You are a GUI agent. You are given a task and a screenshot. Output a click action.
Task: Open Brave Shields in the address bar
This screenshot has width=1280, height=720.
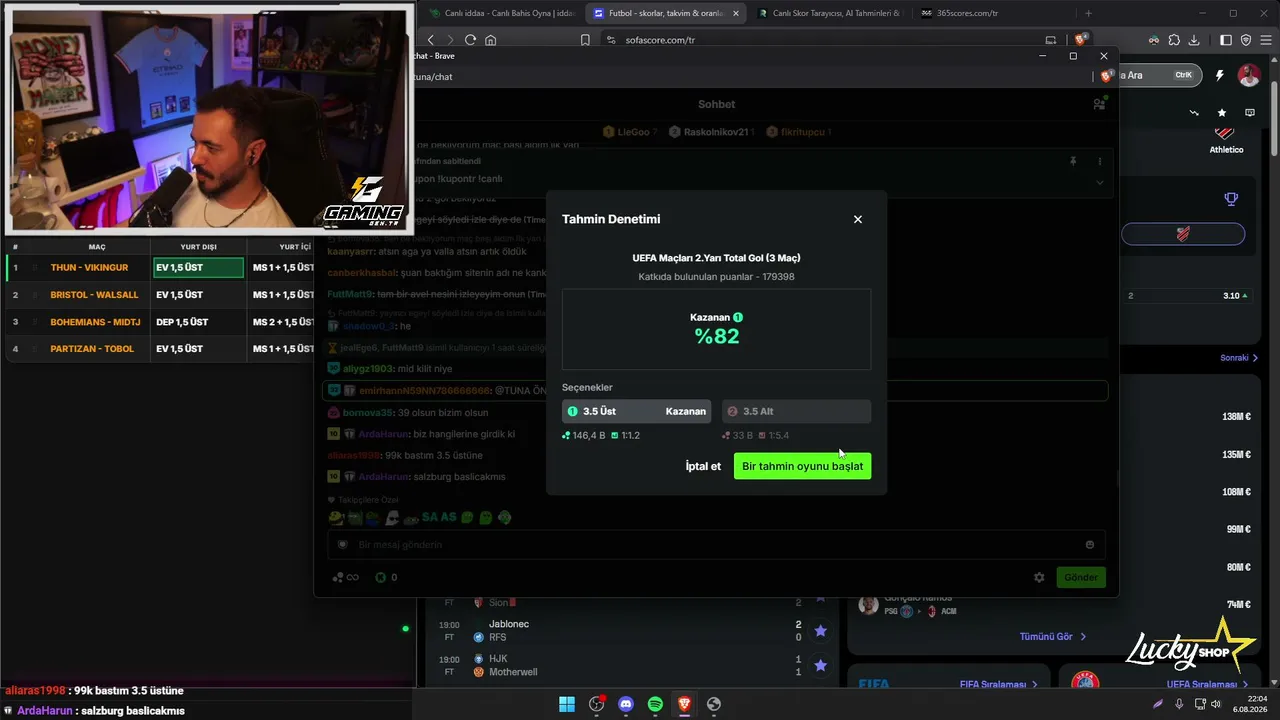click(1081, 40)
